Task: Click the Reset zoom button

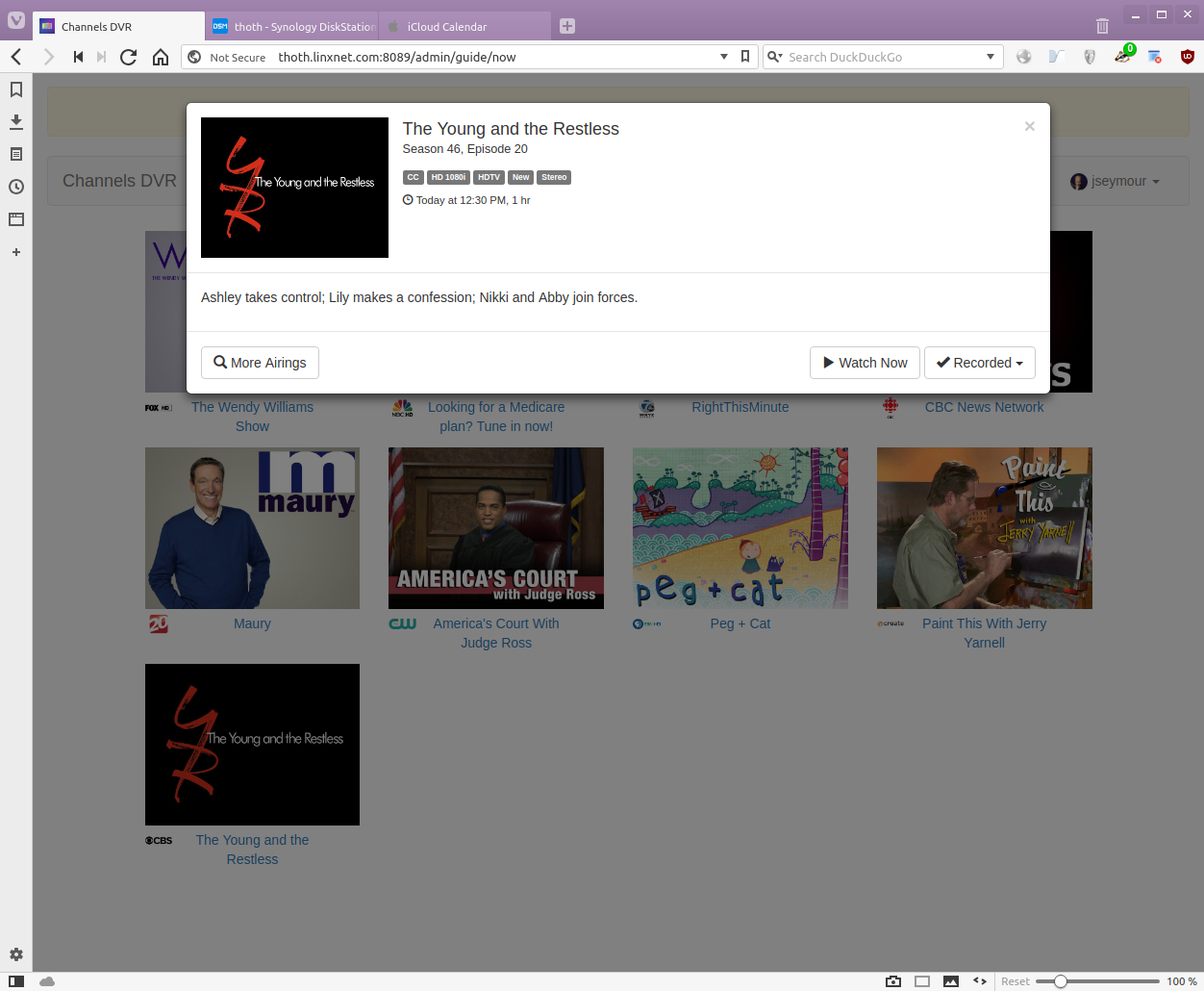Action: click(x=1015, y=981)
